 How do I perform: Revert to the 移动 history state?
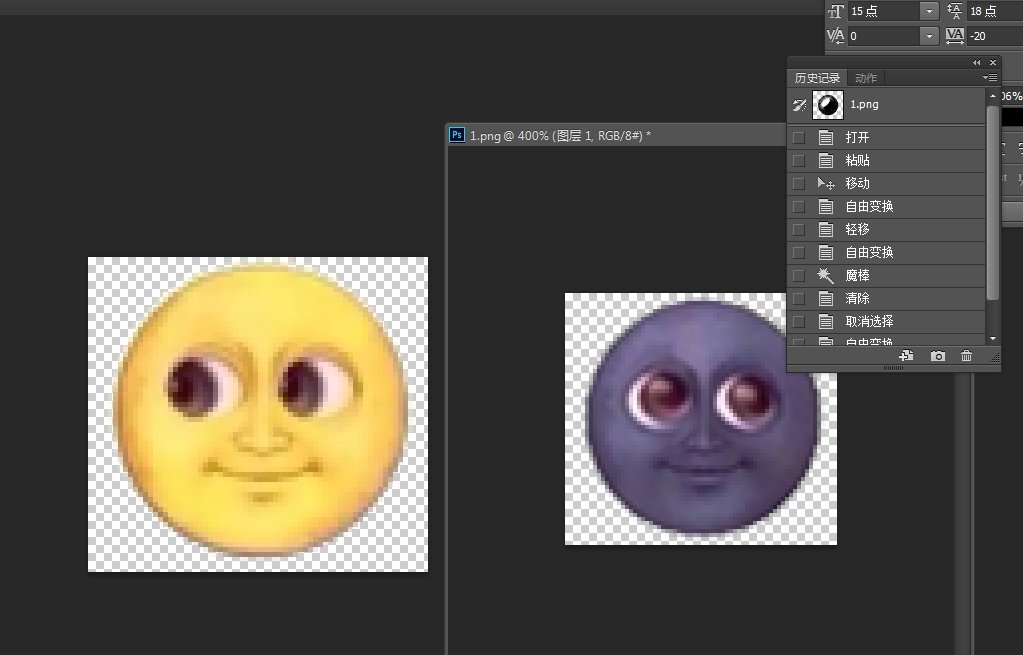[857, 184]
